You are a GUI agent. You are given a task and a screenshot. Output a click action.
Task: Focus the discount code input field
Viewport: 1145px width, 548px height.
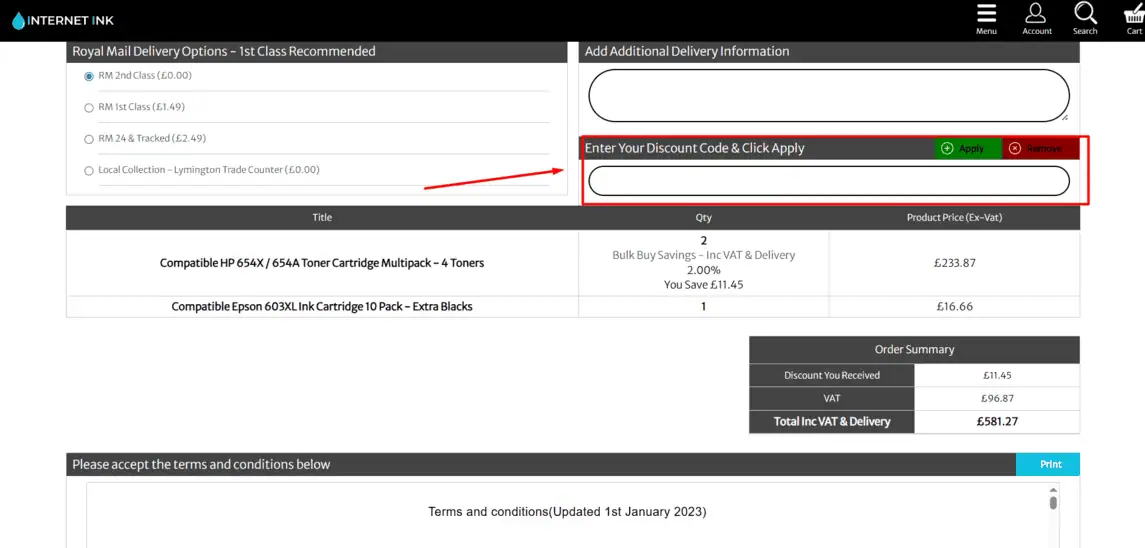pyautogui.click(x=829, y=181)
